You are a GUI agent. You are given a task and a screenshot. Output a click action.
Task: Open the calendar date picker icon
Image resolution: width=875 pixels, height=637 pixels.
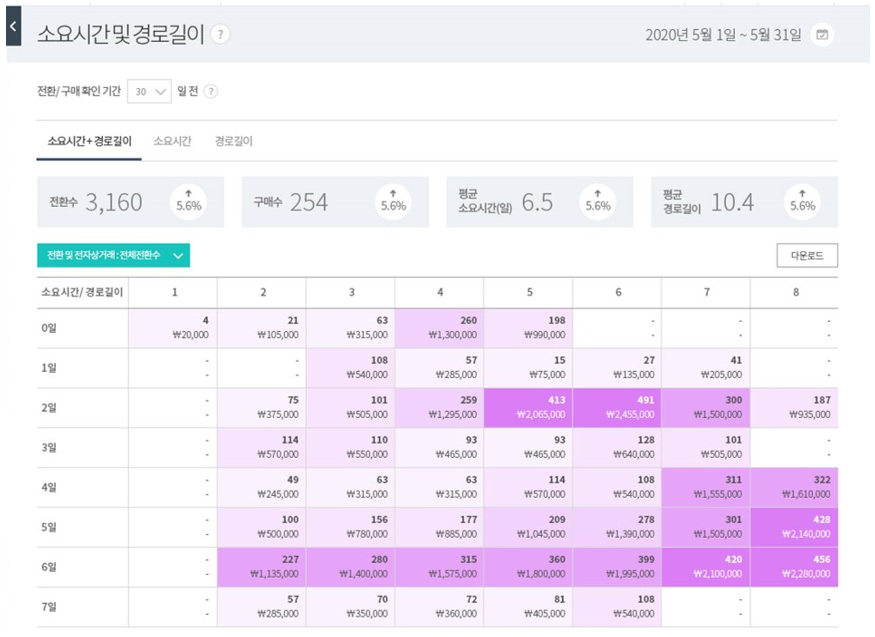(822, 35)
